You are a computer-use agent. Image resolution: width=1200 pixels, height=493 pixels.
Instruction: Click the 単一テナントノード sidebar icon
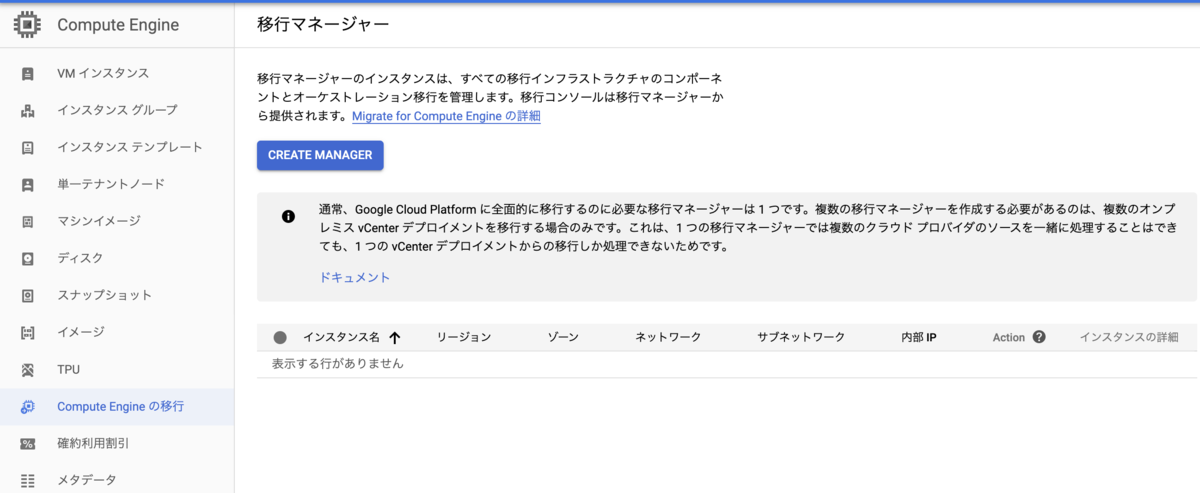[x=28, y=185]
